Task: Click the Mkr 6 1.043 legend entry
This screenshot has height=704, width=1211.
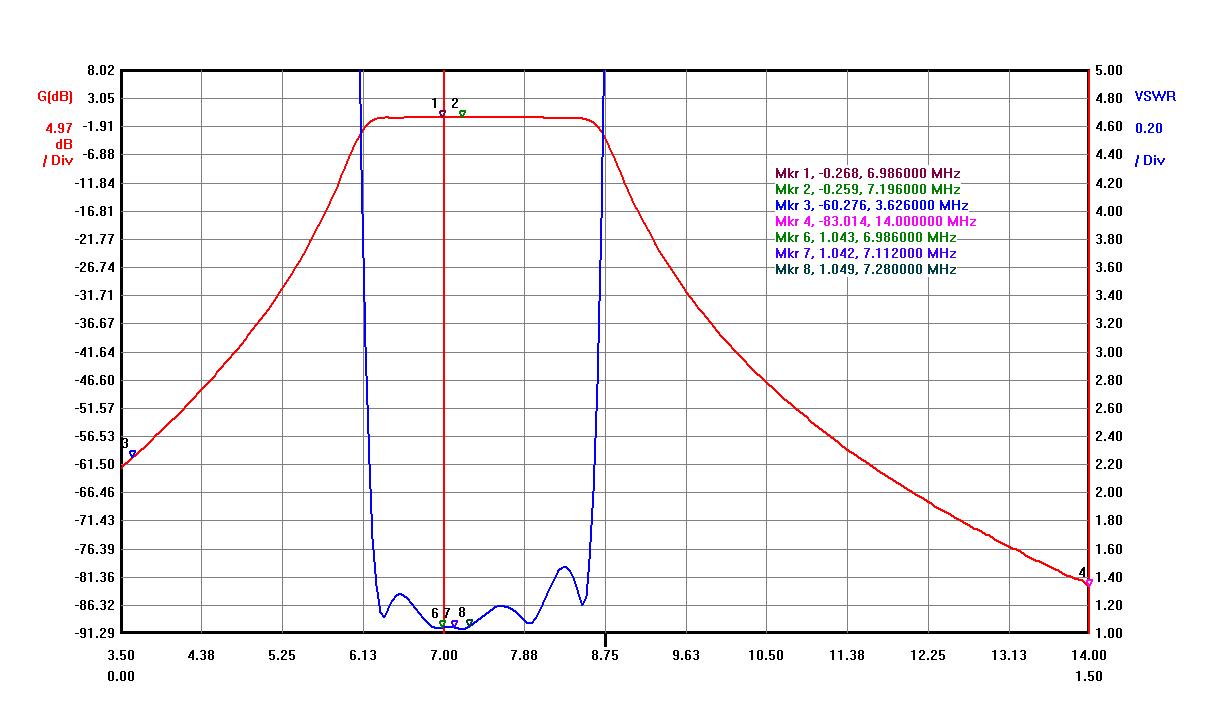Action: coord(865,237)
